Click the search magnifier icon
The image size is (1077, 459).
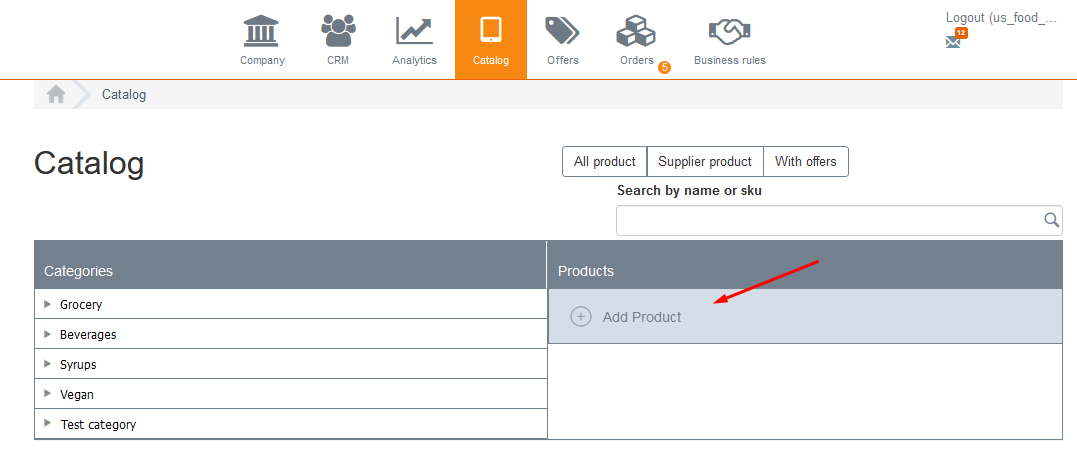click(x=1051, y=220)
